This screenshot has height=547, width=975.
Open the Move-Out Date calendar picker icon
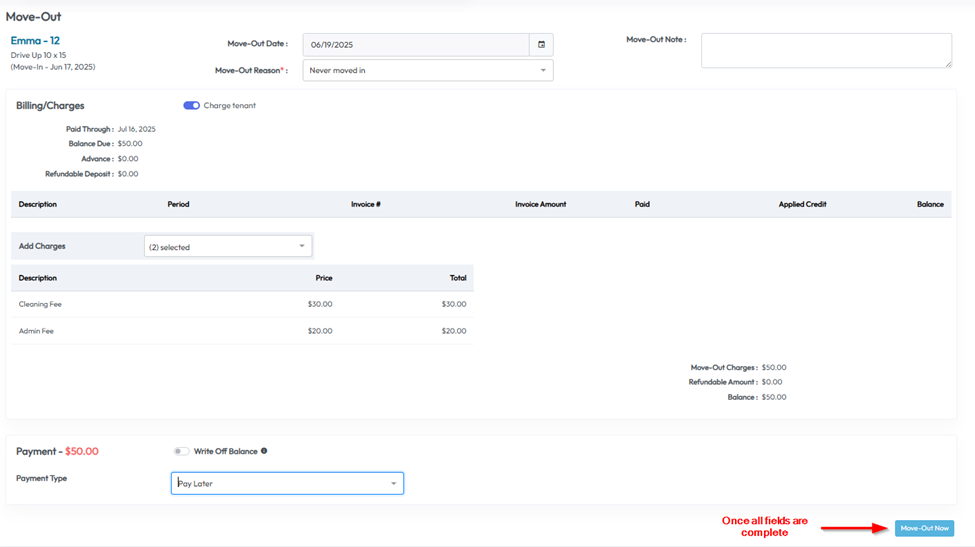coord(541,45)
